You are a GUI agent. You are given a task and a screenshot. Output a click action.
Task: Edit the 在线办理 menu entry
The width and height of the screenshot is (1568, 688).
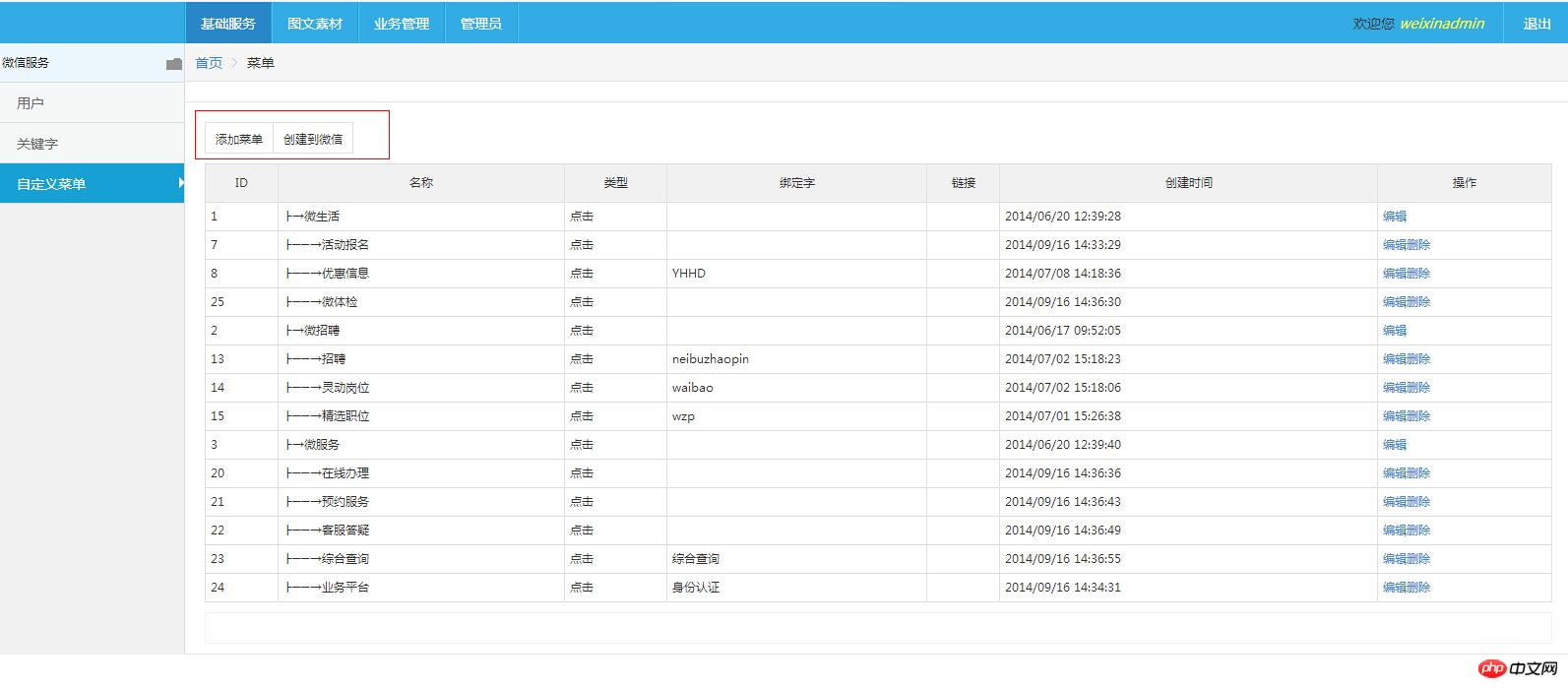pos(1395,473)
